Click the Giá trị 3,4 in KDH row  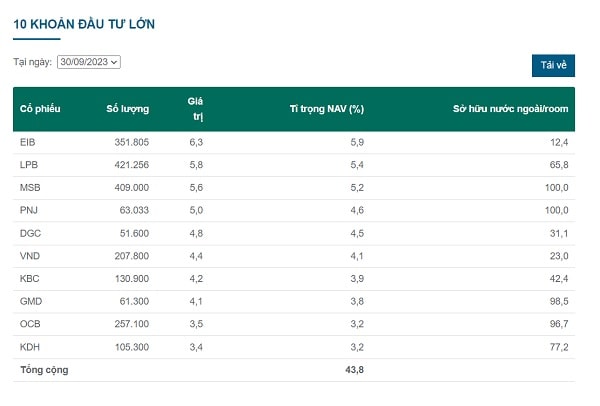coord(196,347)
